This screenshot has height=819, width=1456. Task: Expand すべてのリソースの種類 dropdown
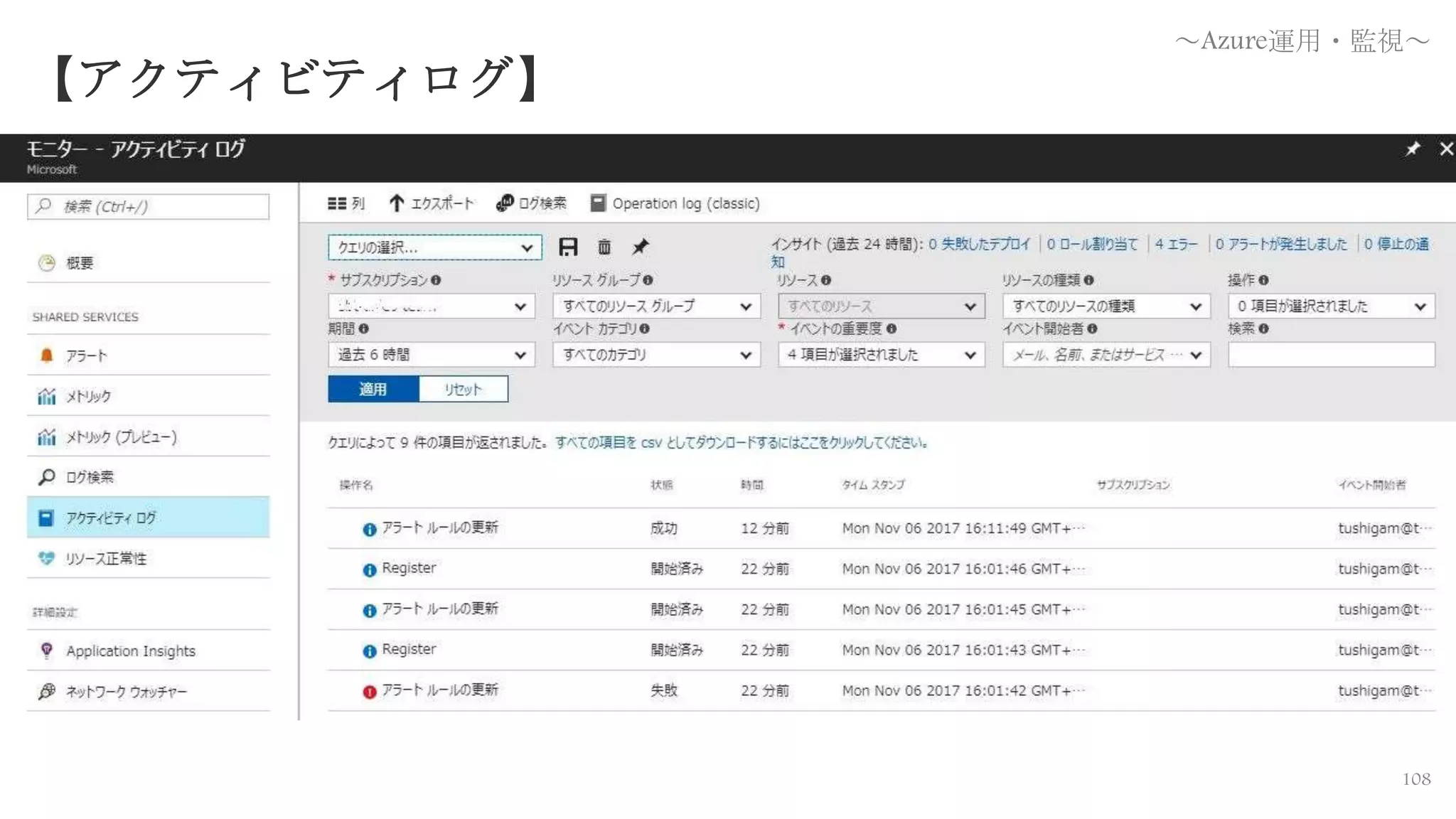click(1106, 306)
